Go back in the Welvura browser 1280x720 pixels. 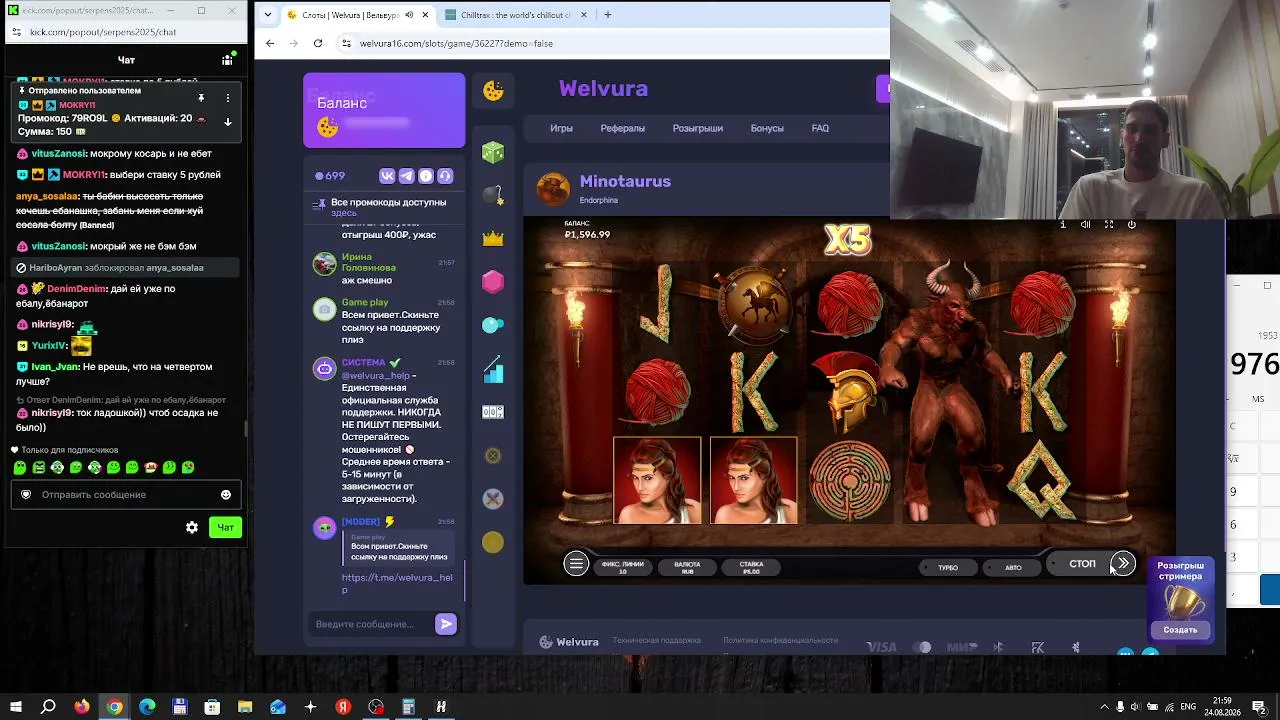[x=270, y=43]
